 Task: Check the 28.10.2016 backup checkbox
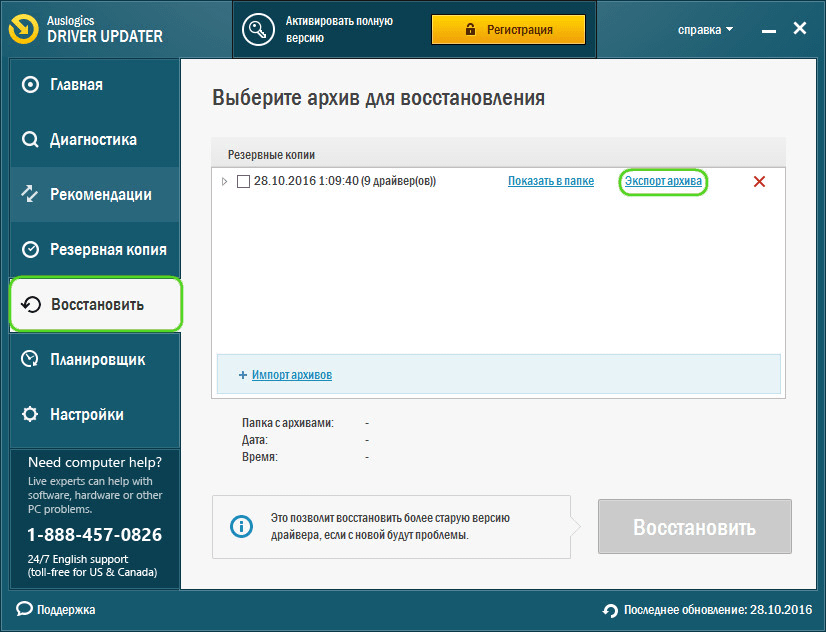point(243,181)
